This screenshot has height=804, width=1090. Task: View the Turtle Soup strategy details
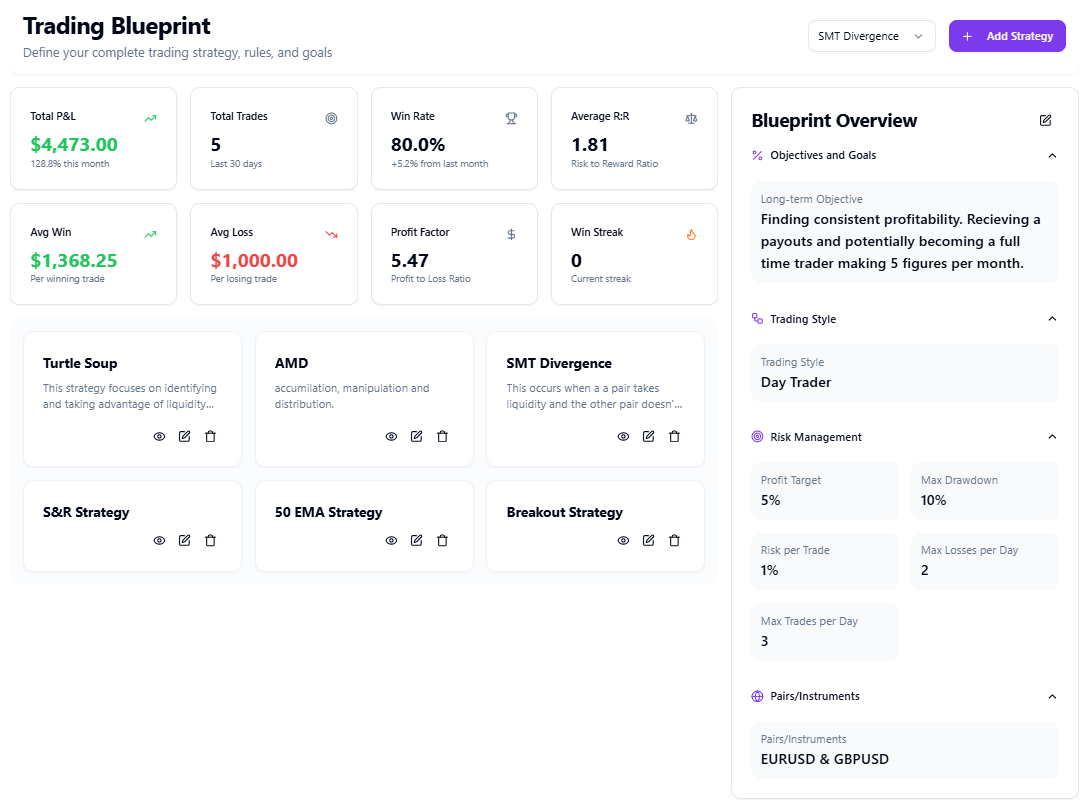click(159, 436)
